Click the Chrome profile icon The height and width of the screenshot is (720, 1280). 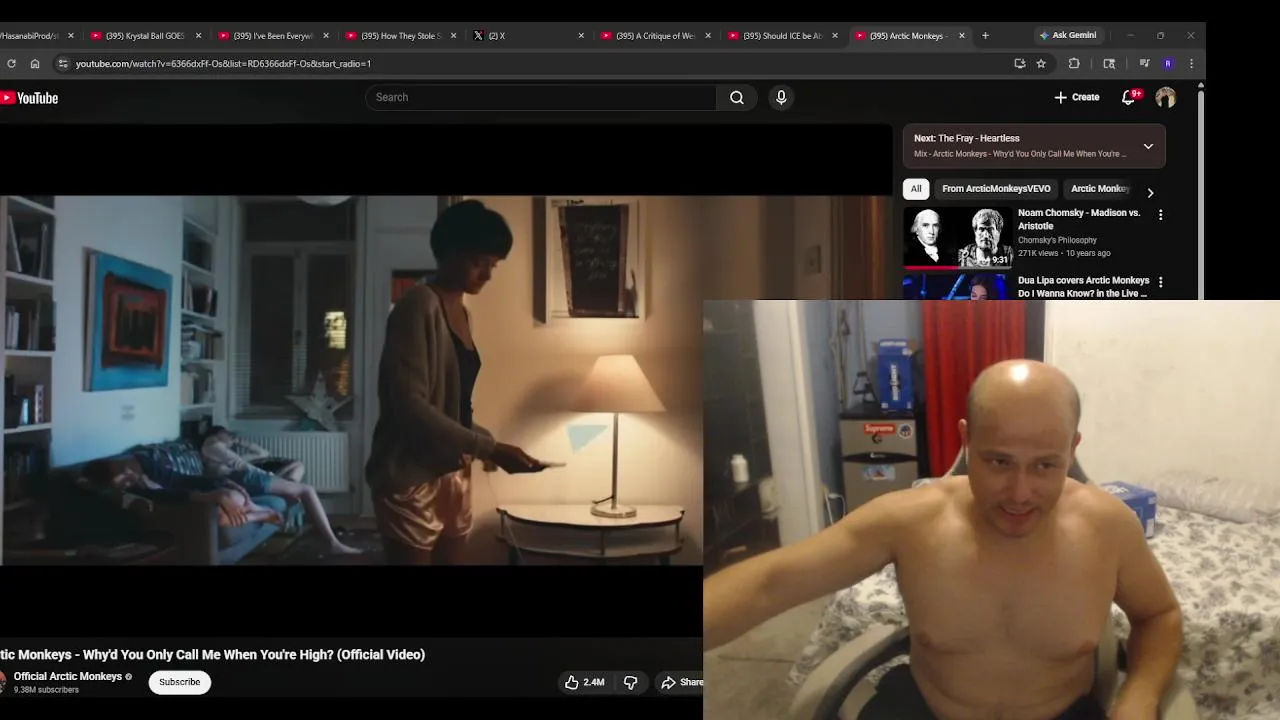1167,63
